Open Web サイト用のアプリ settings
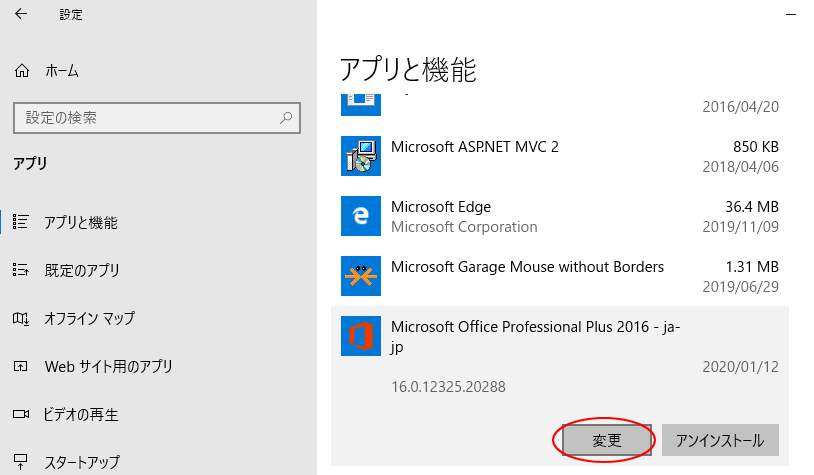 (108, 367)
